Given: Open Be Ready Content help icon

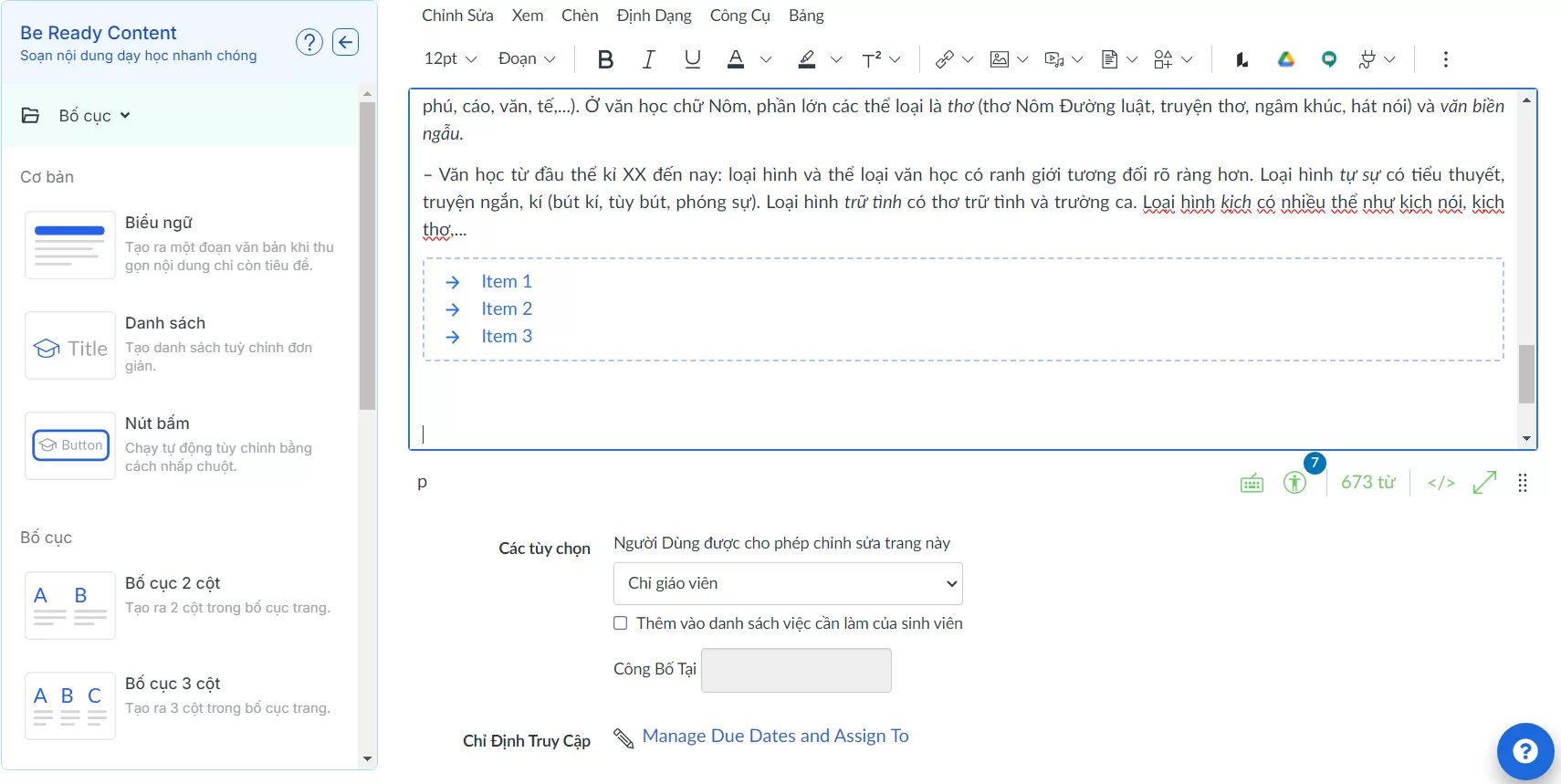Looking at the screenshot, I should [x=309, y=42].
